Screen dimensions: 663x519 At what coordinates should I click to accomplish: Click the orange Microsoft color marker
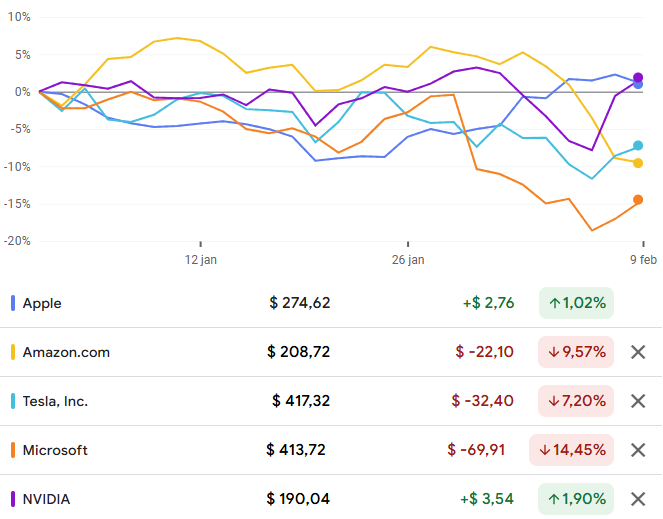(x=13, y=450)
